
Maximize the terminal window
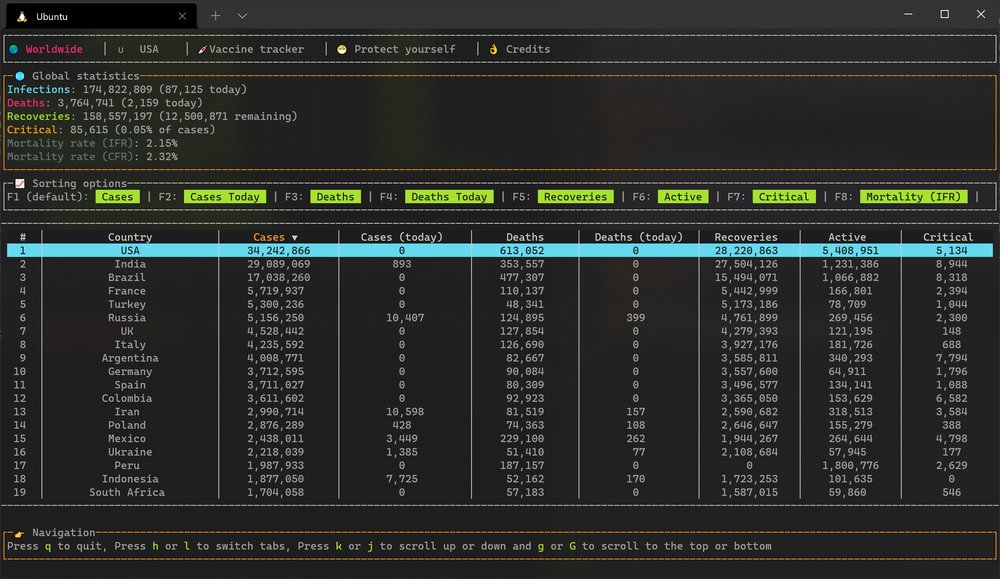pyautogui.click(x=945, y=14)
